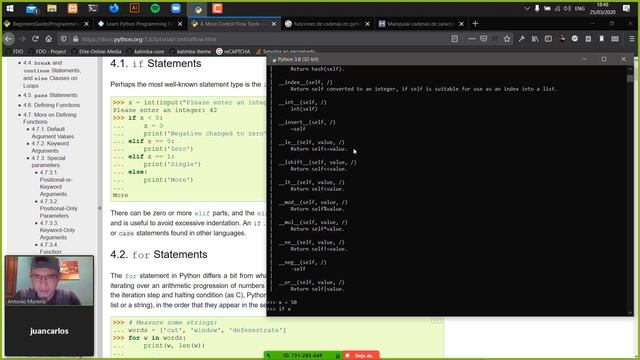The image size is (640, 360).
Task: Open File Explorer from the taskbar
Action: pyautogui.click(x=52, y=8)
